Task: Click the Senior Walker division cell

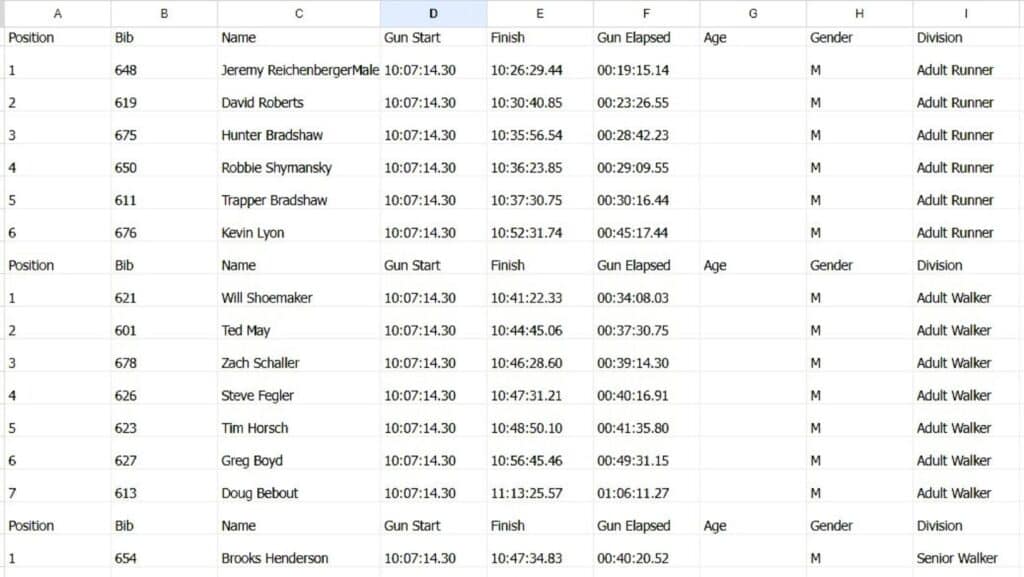Action: click(x=966, y=558)
